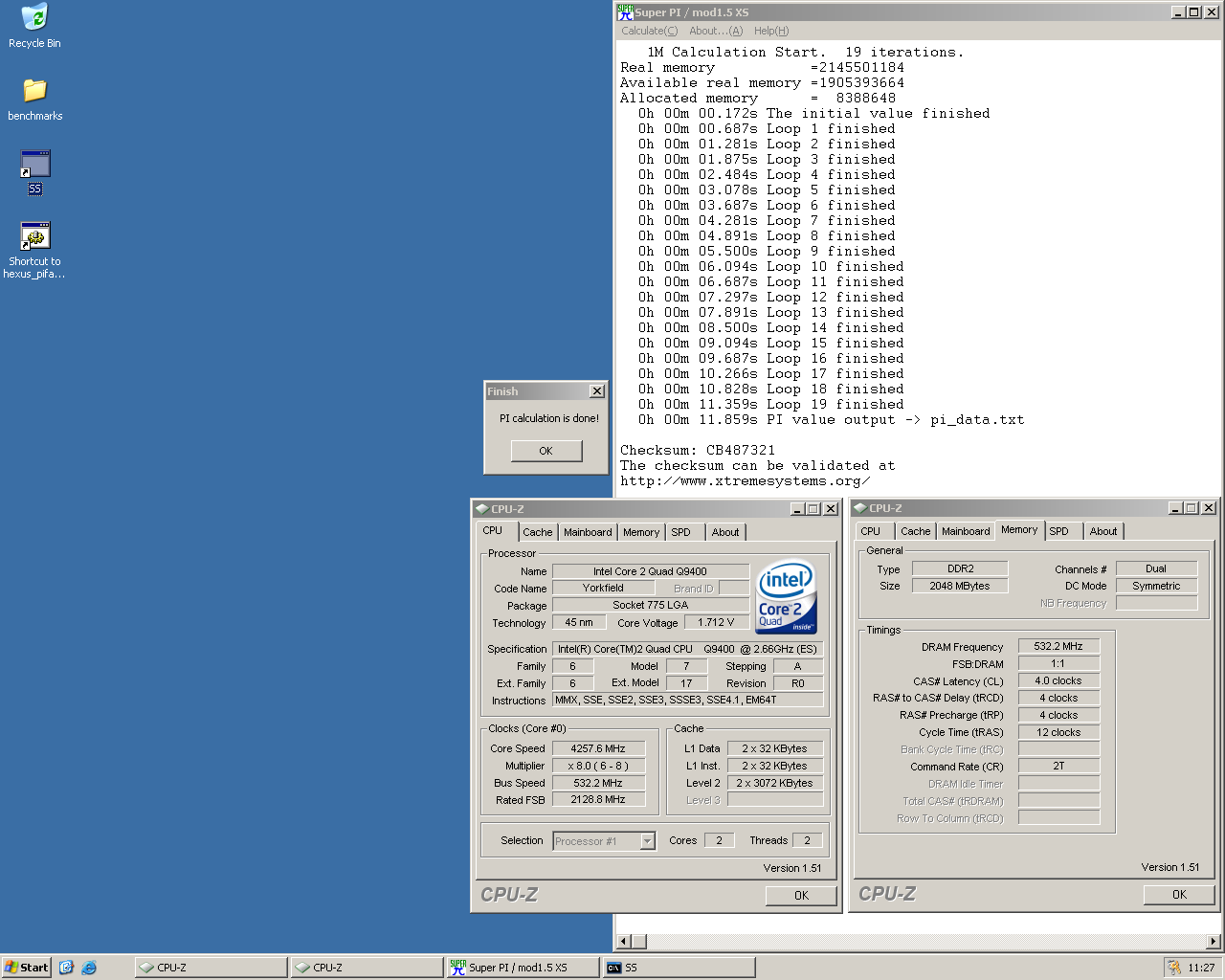Maximize the Super PI window

tap(1193, 12)
